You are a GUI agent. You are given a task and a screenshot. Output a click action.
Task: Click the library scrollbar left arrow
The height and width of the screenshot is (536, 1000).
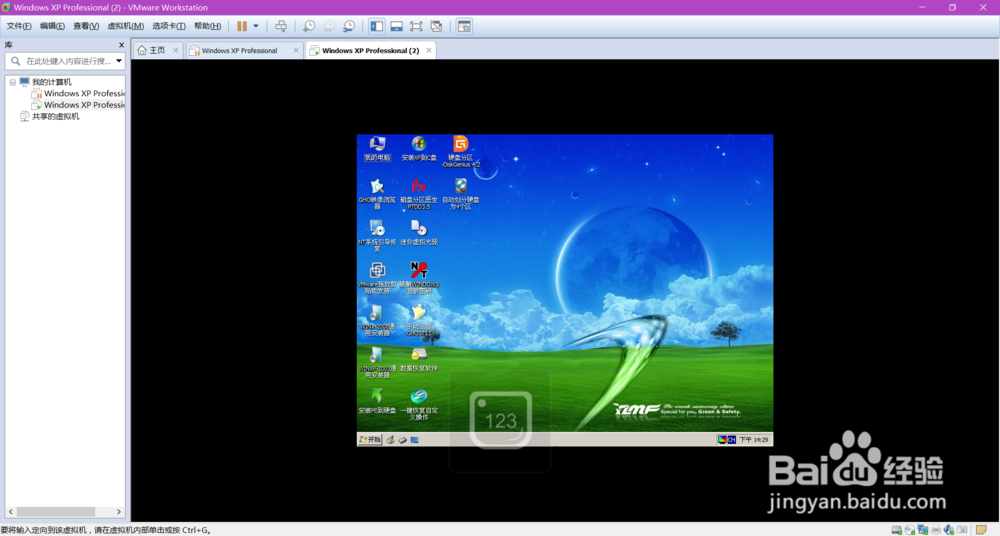point(11,512)
